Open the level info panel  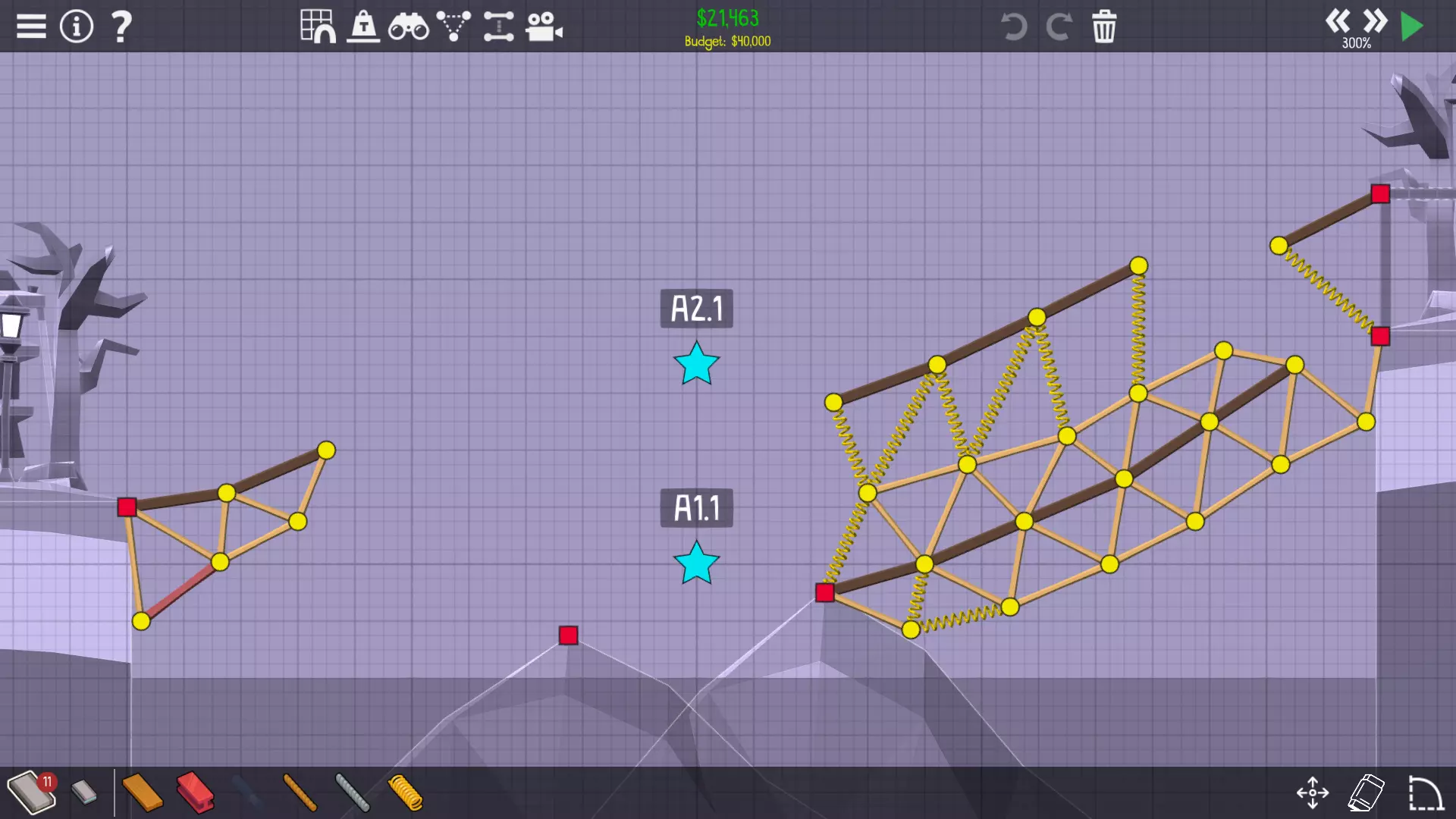point(76,27)
